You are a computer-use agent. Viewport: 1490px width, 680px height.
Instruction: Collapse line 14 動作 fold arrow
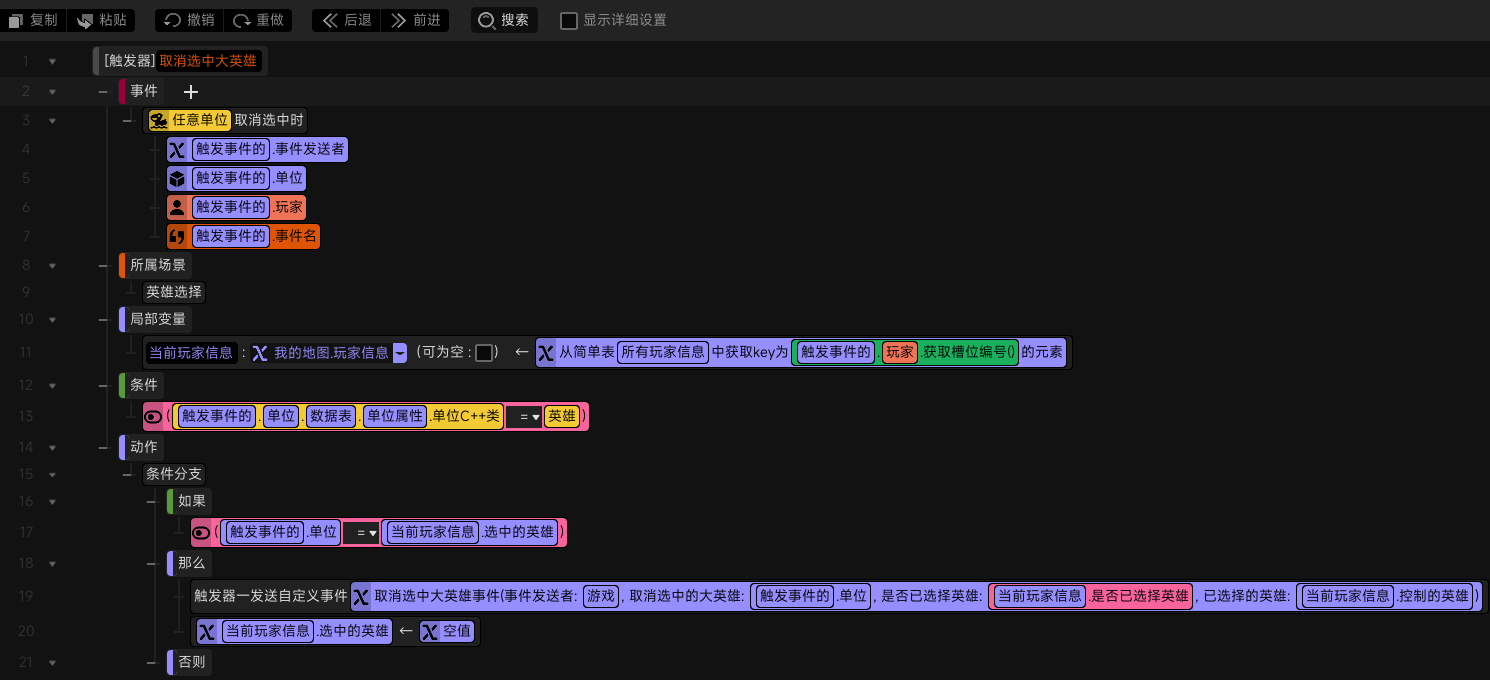coord(52,447)
